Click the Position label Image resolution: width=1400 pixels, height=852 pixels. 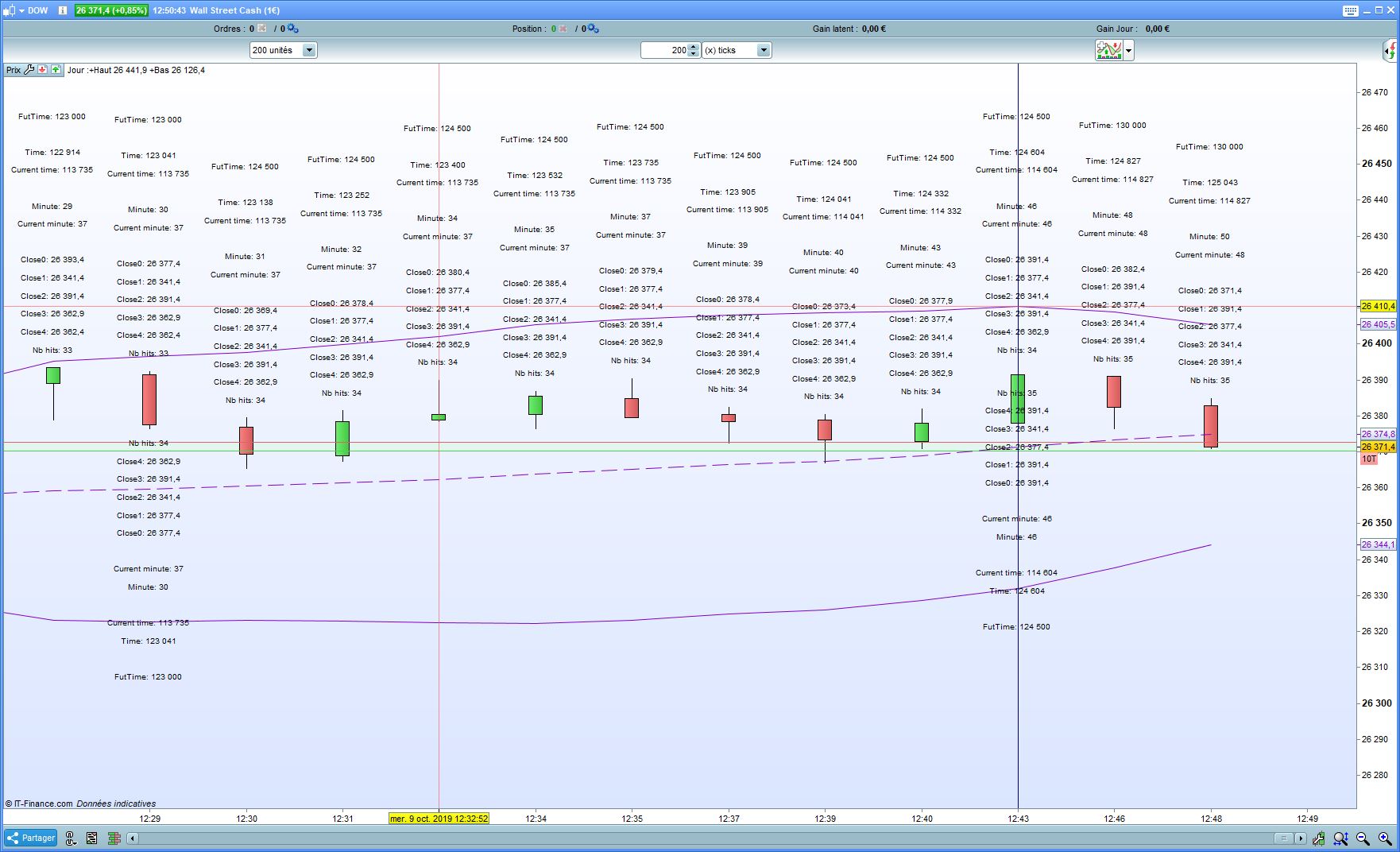tap(529, 29)
